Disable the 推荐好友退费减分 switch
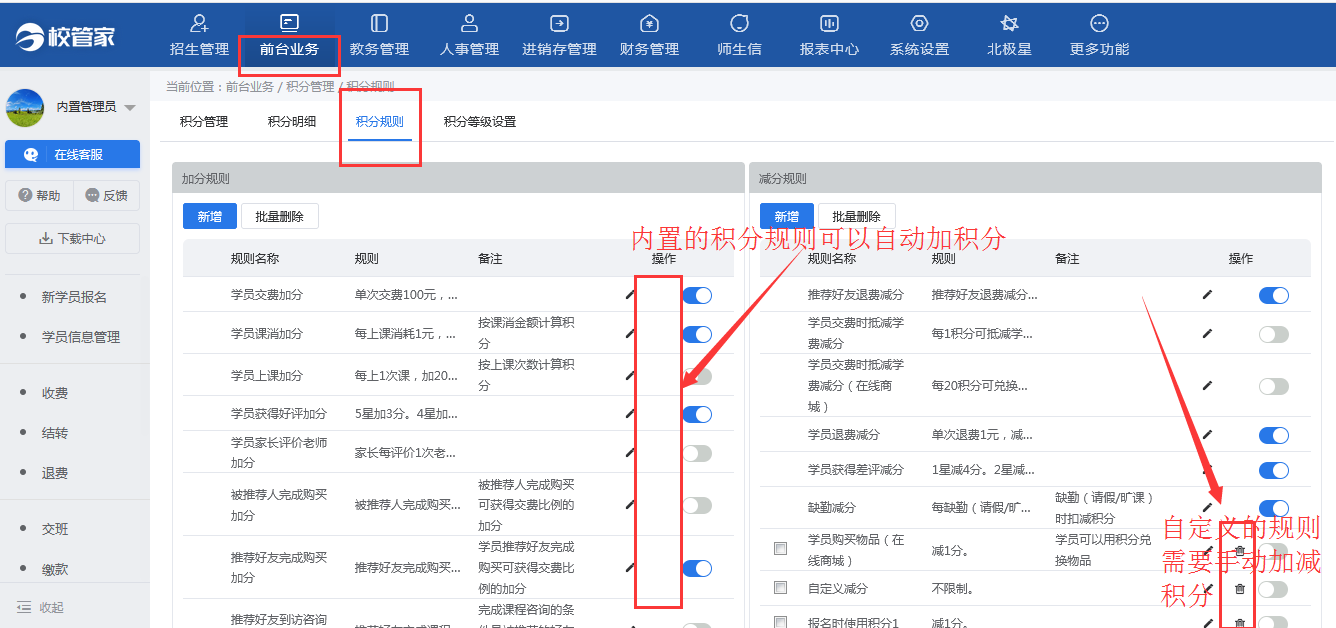1336x628 pixels. coord(1274,295)
